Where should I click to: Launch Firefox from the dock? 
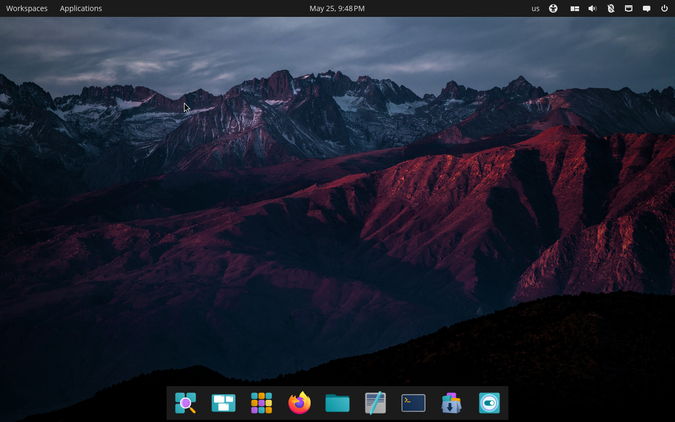[x=299, y=403]
